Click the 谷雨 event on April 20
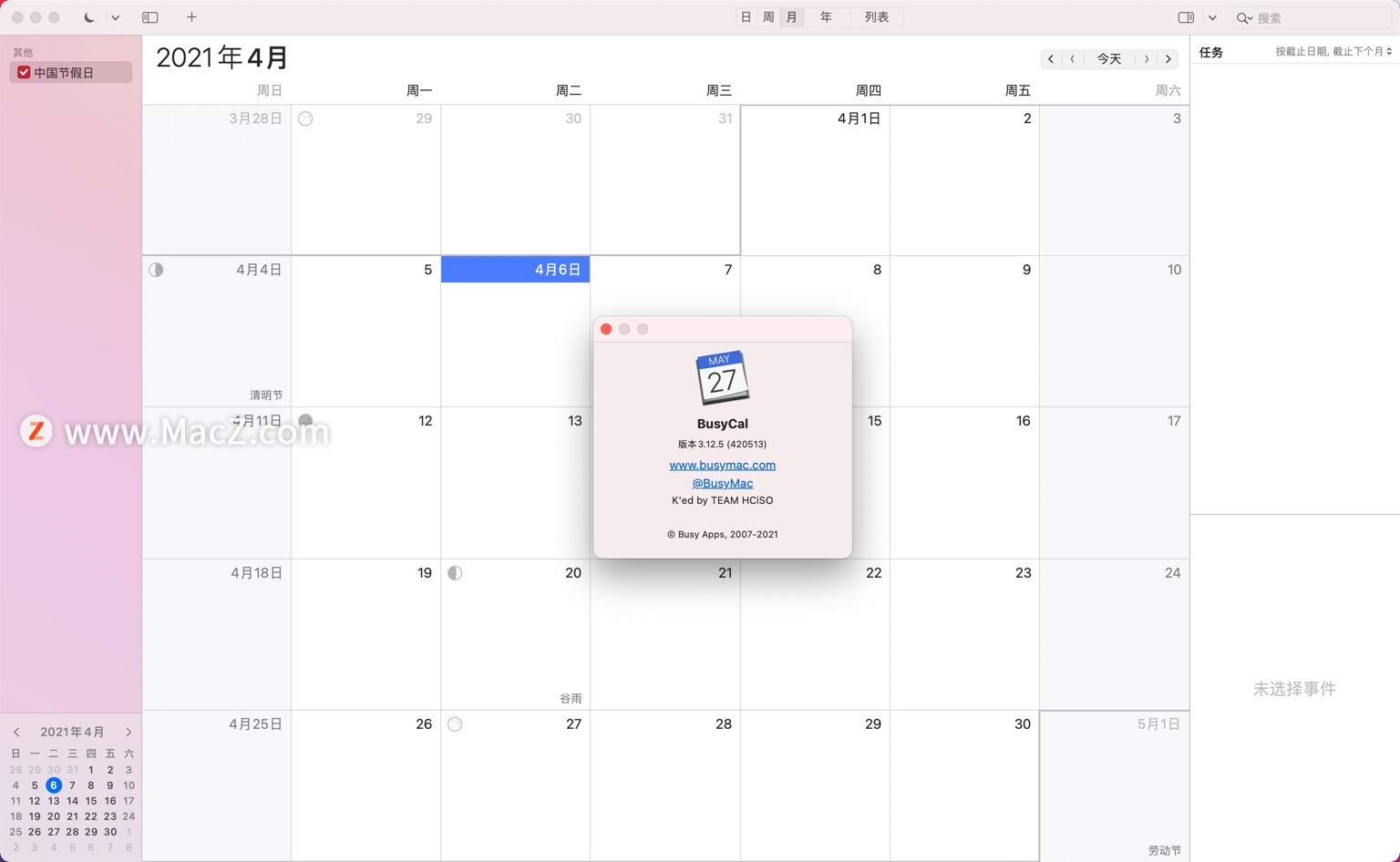The width and height of the screenshot is (1400, 862). point(571,699)
